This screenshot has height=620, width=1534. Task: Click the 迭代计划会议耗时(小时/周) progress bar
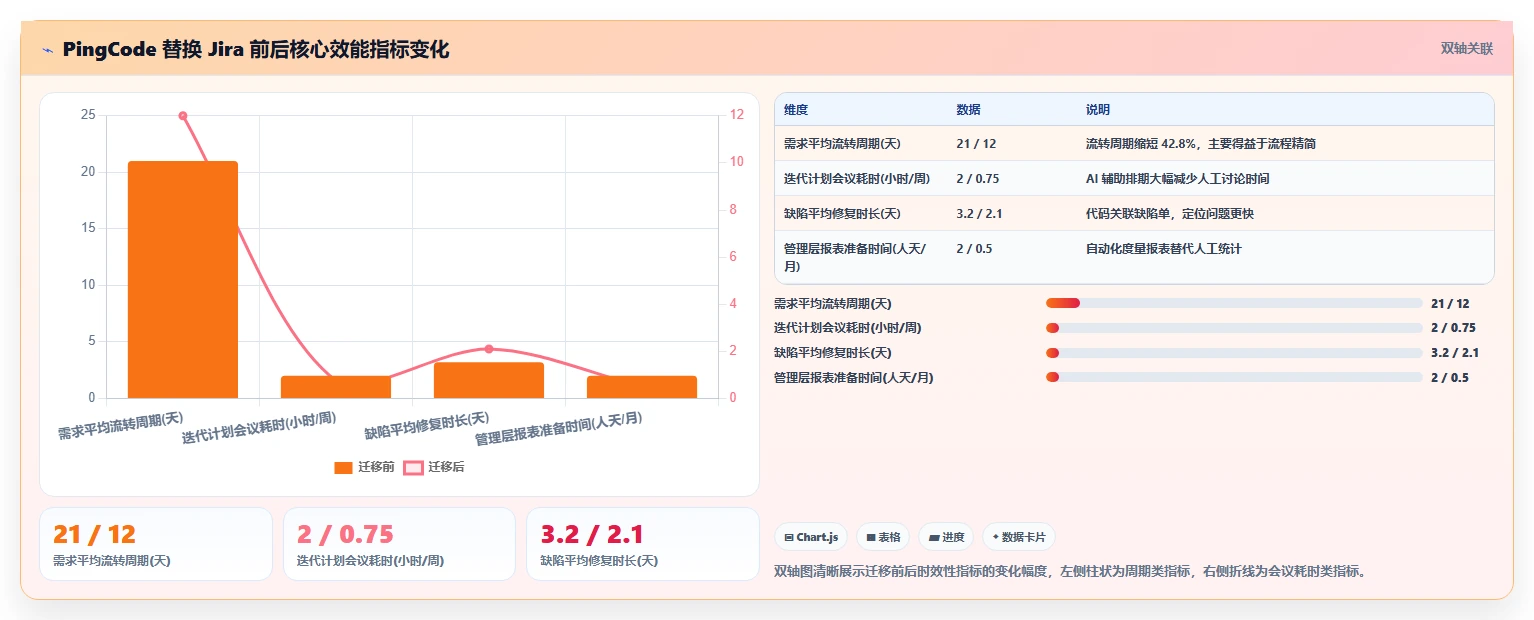pos(1234,328)
